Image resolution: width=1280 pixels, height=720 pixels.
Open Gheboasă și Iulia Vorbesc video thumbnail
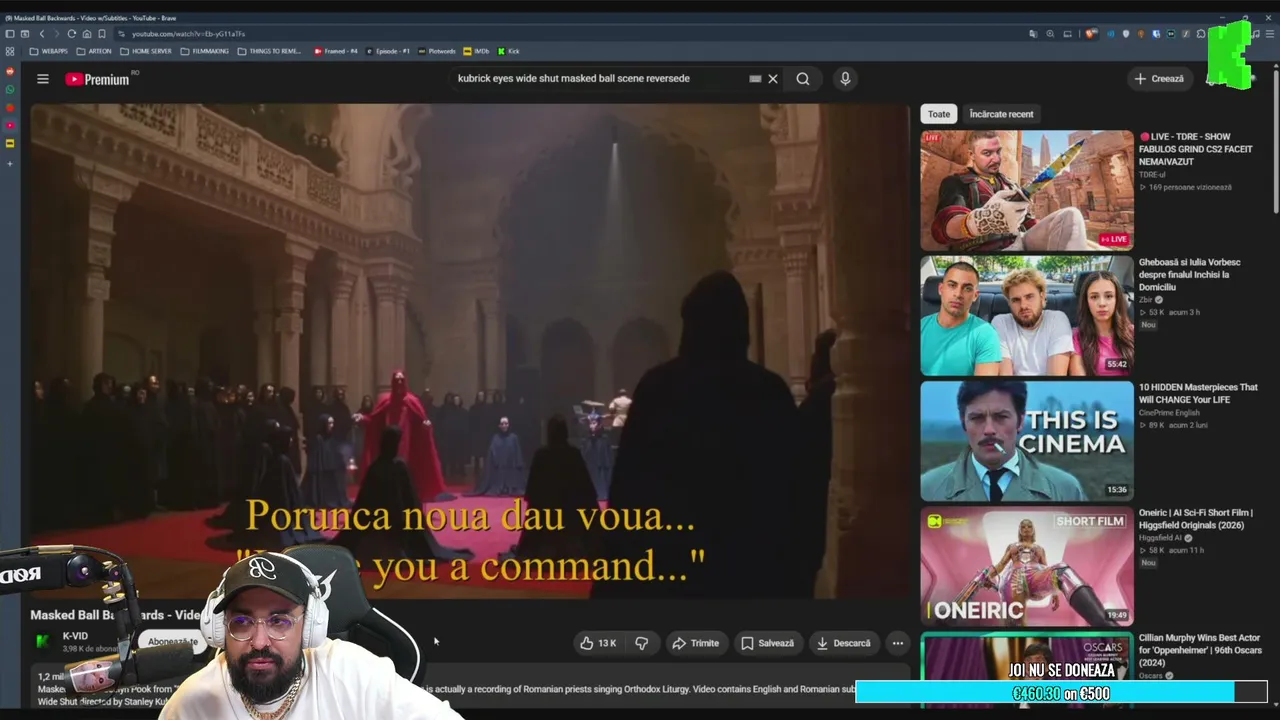click(1027, 315)
